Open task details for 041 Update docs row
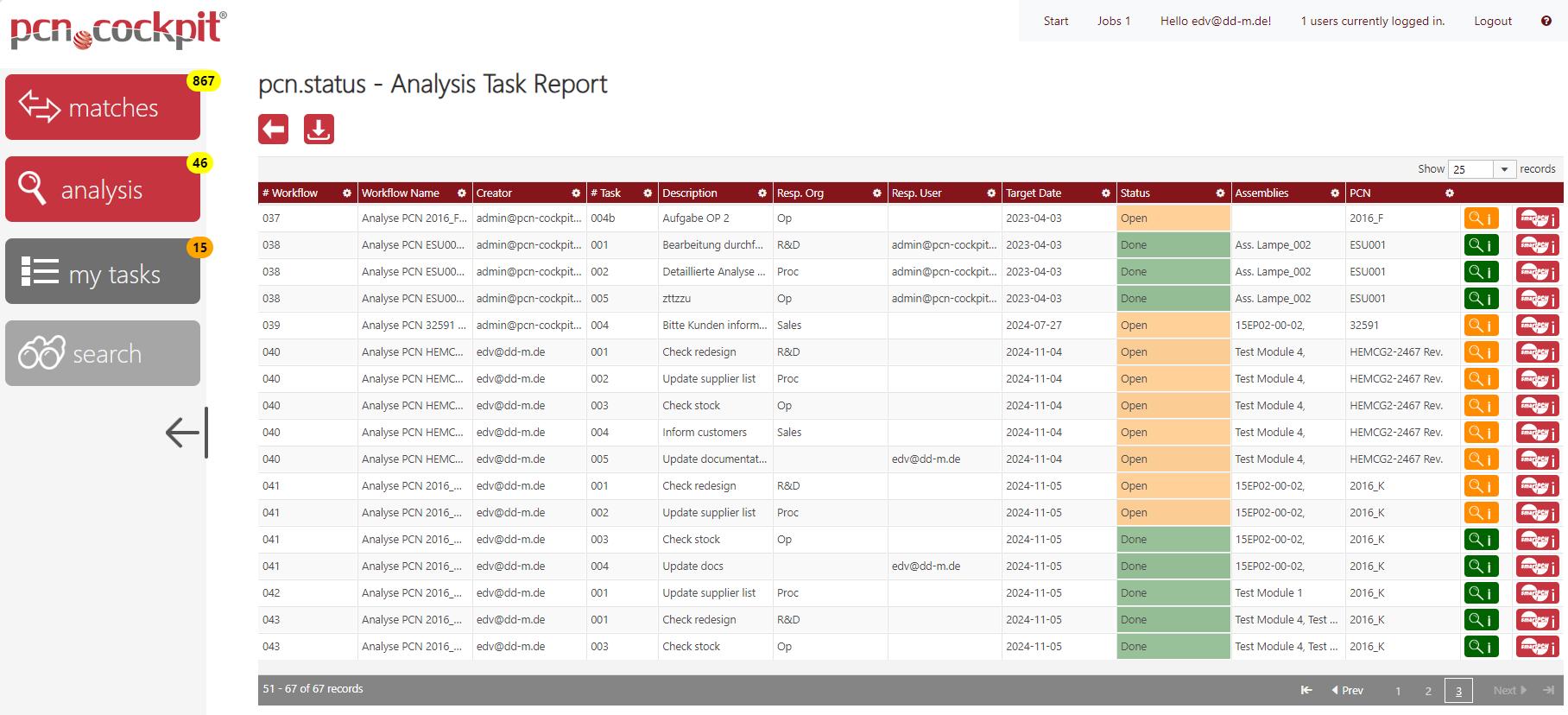Image resolution: width=1568 pixels, height=715 pixels. pos(1481,566)
